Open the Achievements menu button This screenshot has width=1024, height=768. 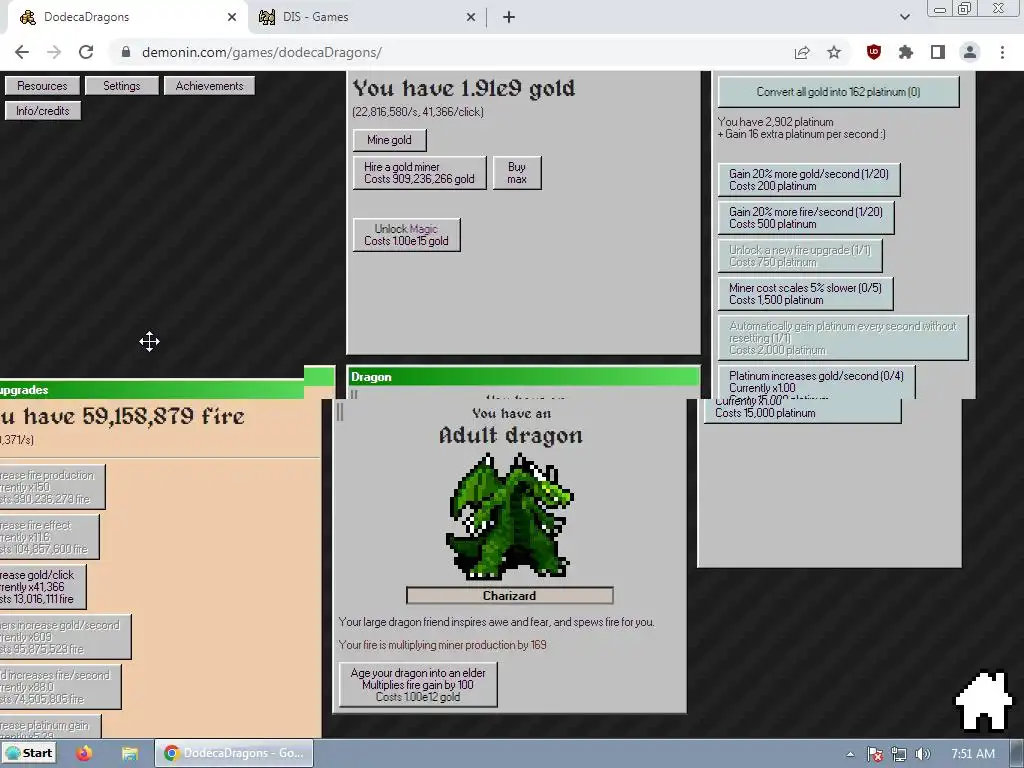point(209,86)
